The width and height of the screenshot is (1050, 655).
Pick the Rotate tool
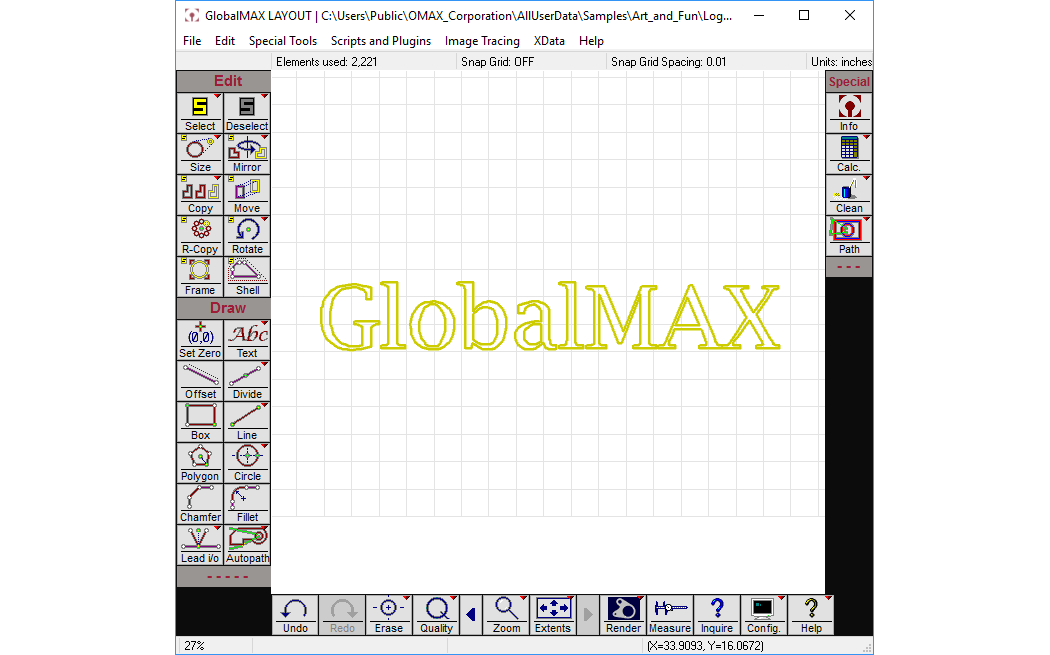coord(247,236)
